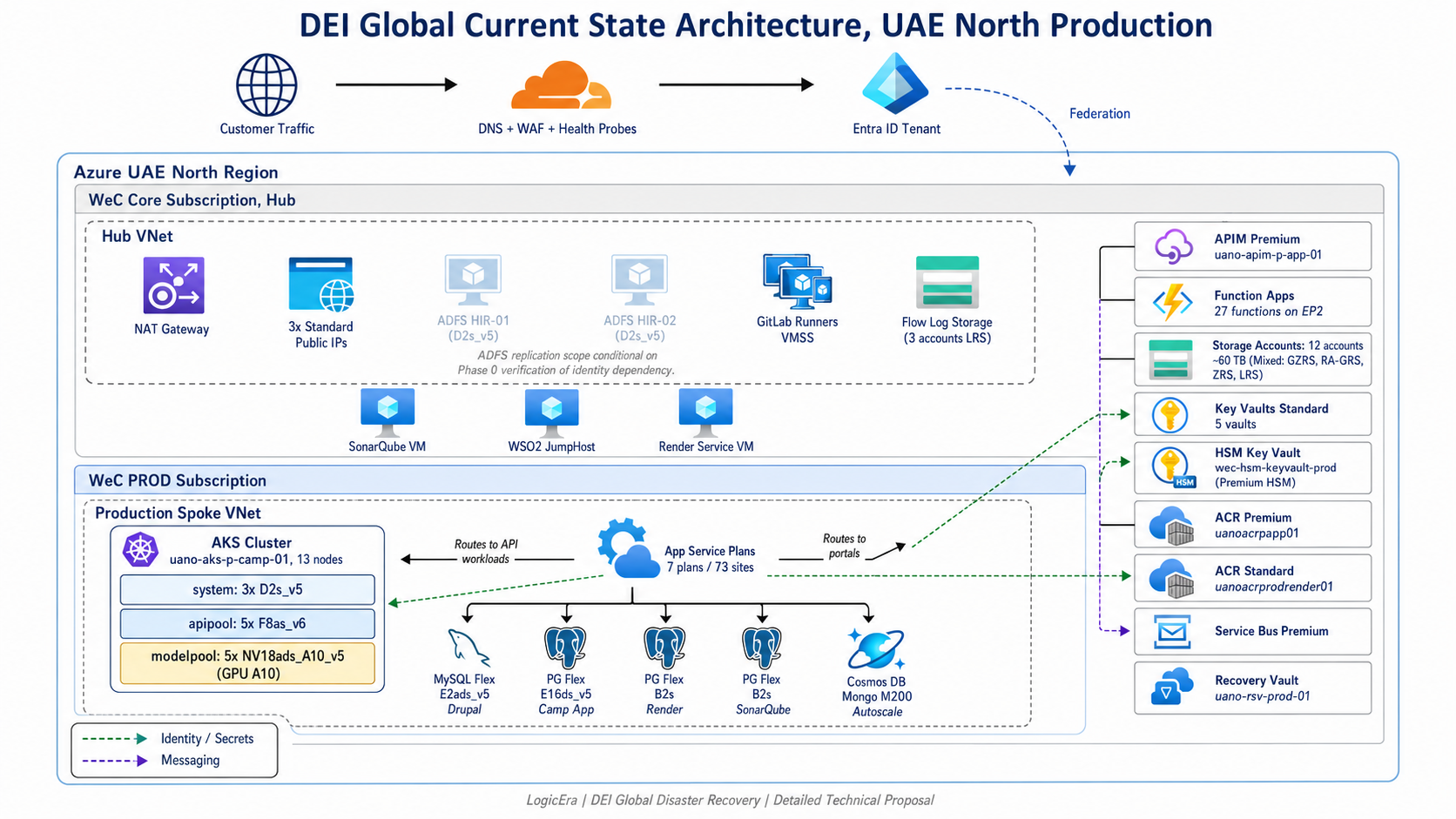
Task: Click the uanoacrprodrender01 registry name
Action: (1274, 587)
